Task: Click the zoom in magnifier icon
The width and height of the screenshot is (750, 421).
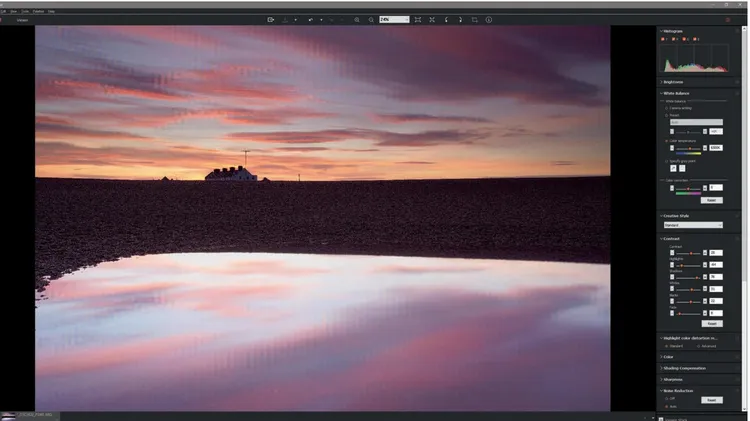Action: (357, 19)
